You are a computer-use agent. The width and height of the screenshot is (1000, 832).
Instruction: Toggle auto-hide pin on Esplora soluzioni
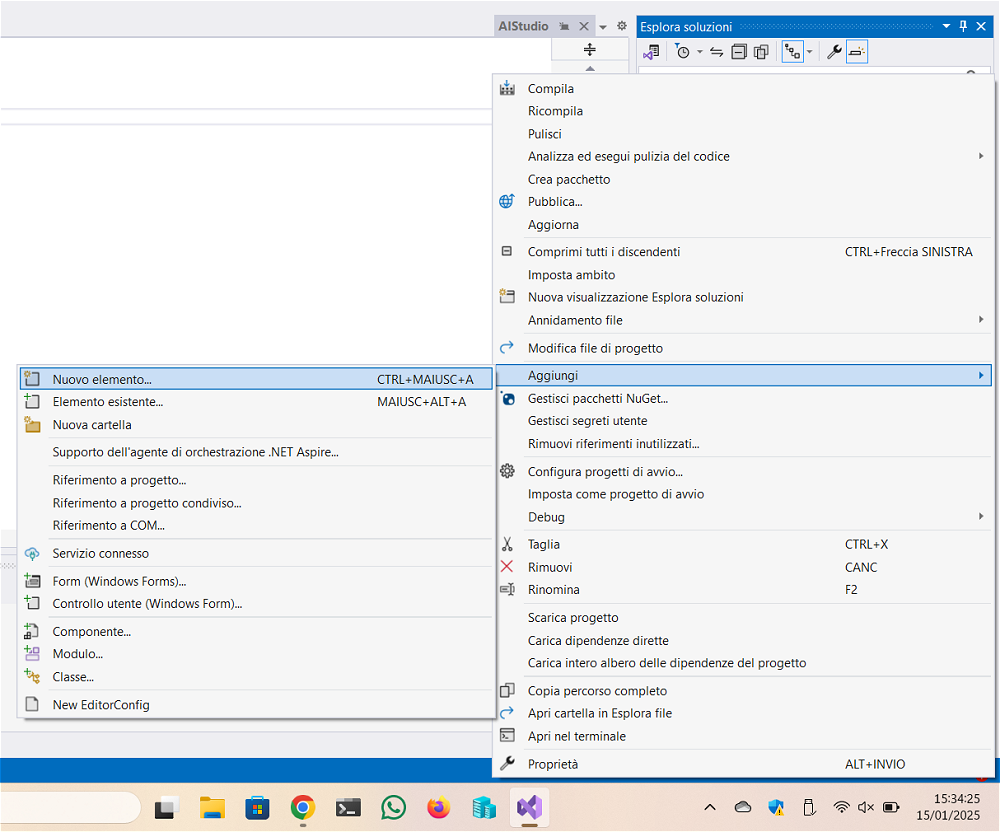(964, 27)
